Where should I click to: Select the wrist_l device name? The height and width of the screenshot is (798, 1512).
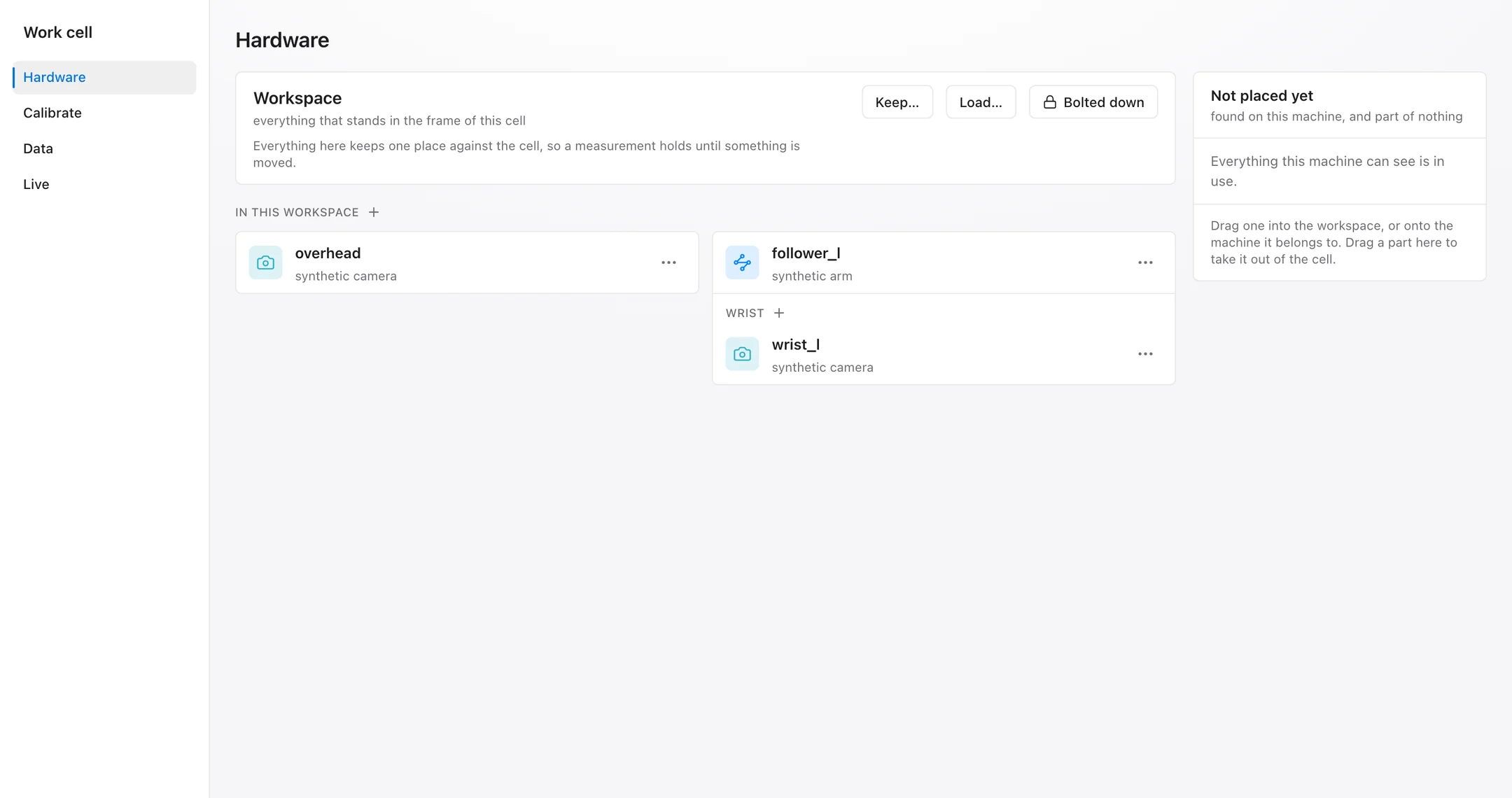pos(795,345)
